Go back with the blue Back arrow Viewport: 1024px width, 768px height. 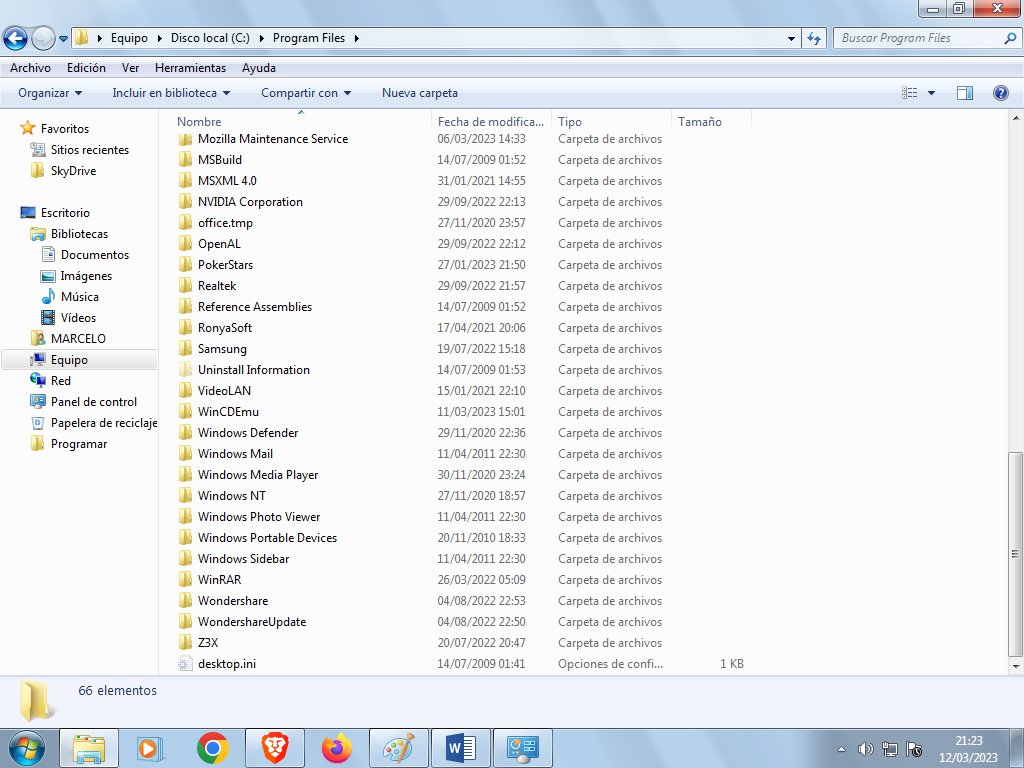pos(15,38)
